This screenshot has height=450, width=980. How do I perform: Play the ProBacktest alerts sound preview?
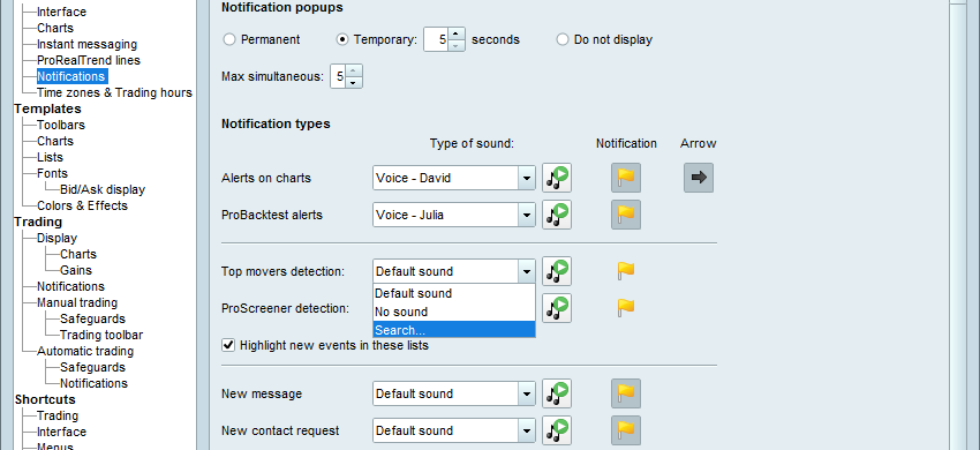(x=556, y=214)
